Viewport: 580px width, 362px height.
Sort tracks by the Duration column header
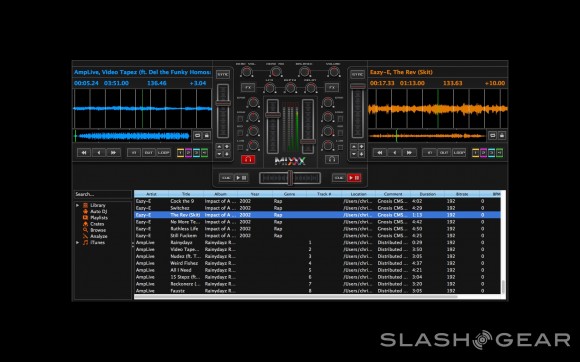point(427,194)
